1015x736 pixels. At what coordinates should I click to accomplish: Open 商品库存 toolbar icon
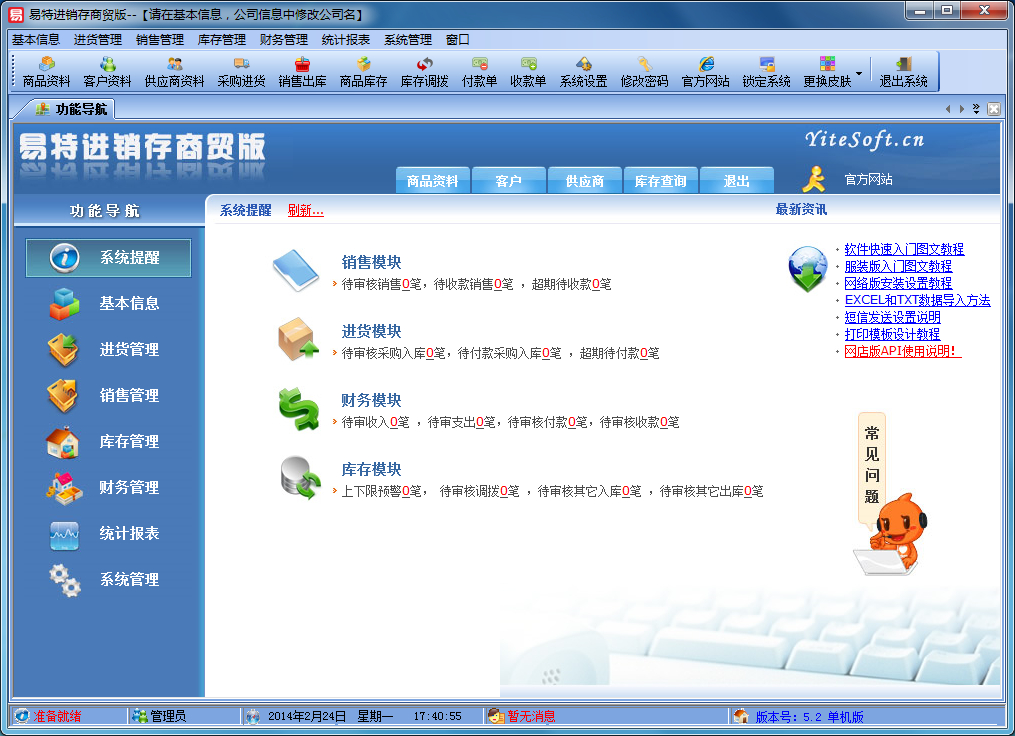point(363,72)
